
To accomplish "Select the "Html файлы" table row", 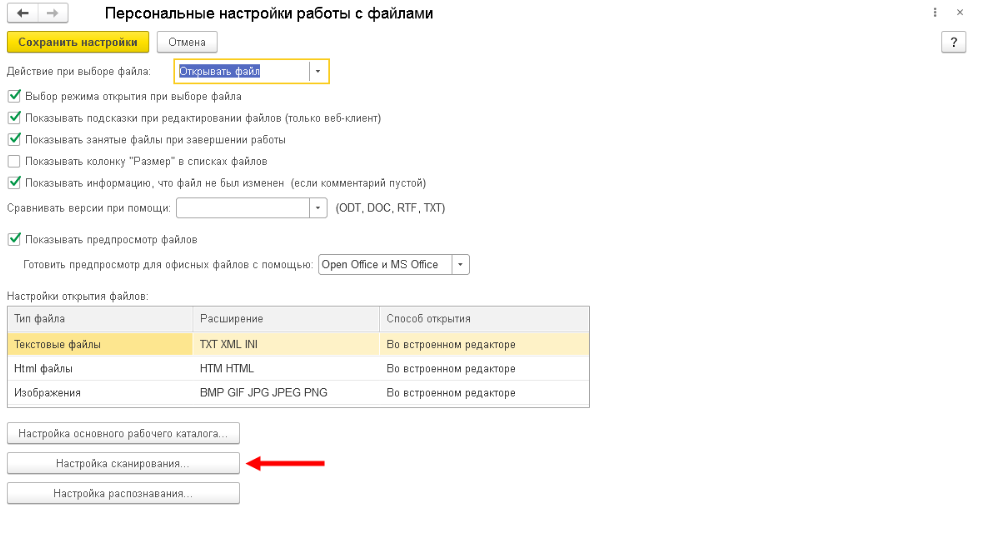I will pyautogui.click(x=298, y=368).
